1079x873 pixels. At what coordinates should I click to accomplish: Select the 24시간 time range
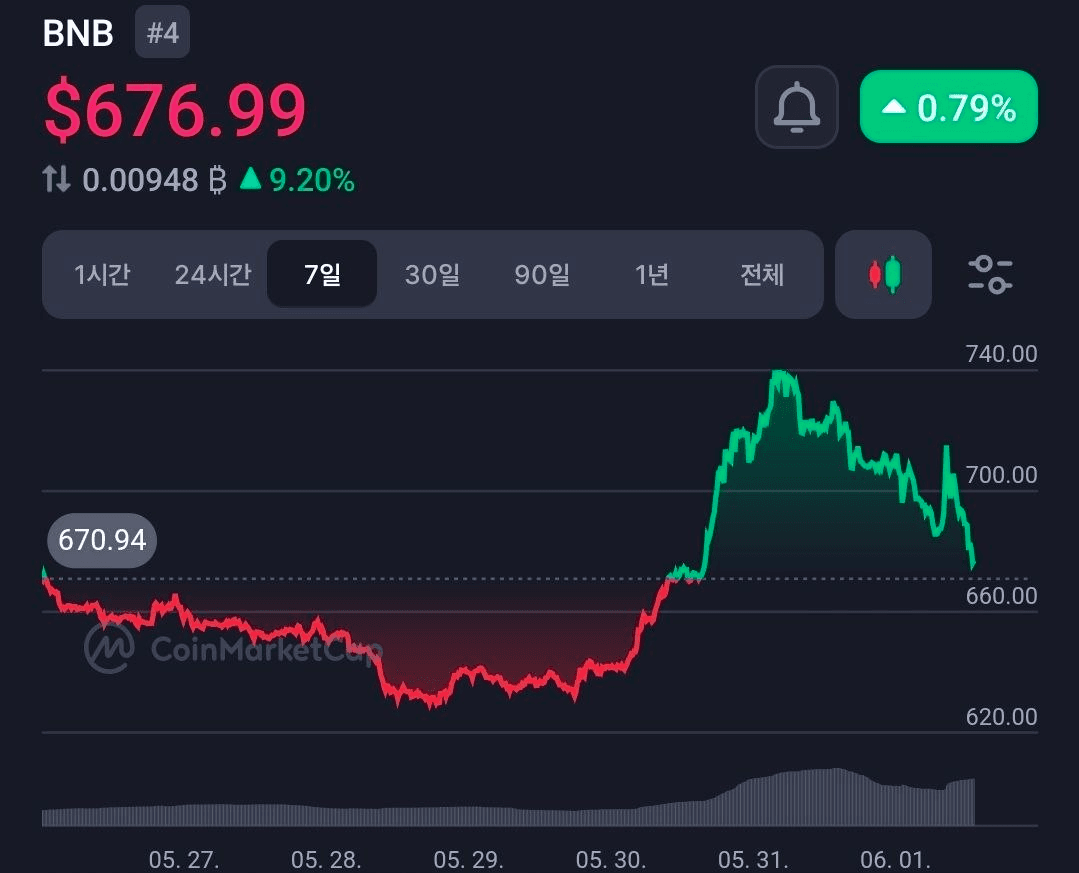(x=213, y=274)
